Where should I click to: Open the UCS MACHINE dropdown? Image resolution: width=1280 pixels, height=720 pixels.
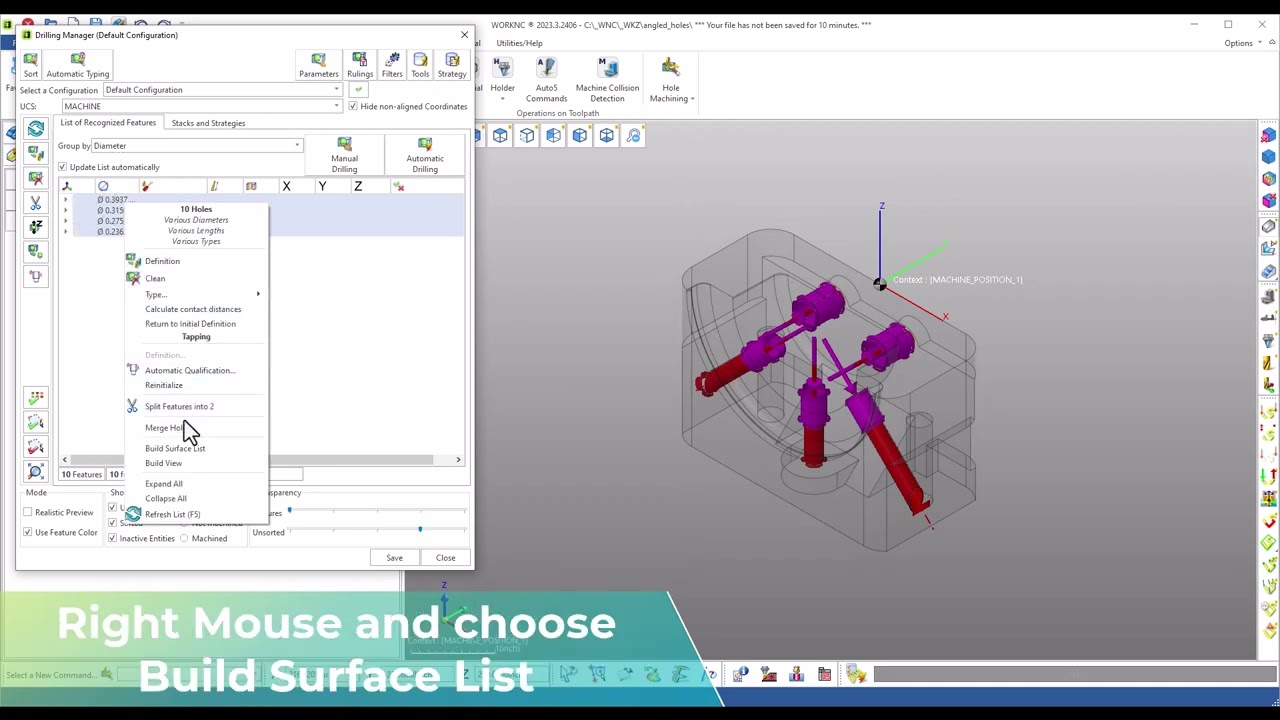(202, 106)
